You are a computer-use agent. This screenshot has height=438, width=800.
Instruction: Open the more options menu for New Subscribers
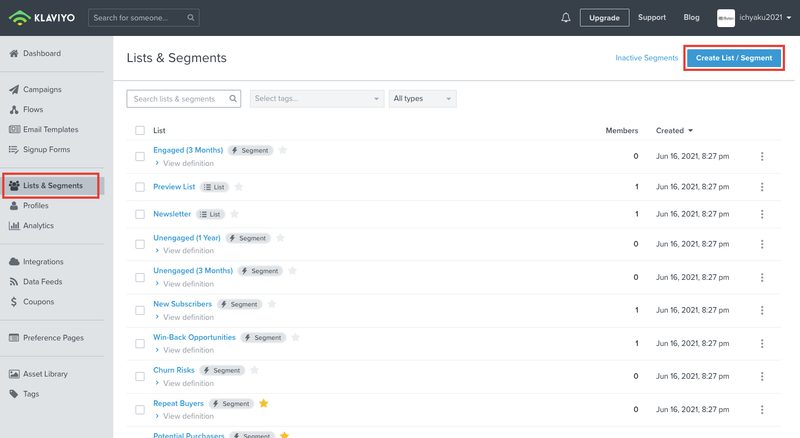762,310
